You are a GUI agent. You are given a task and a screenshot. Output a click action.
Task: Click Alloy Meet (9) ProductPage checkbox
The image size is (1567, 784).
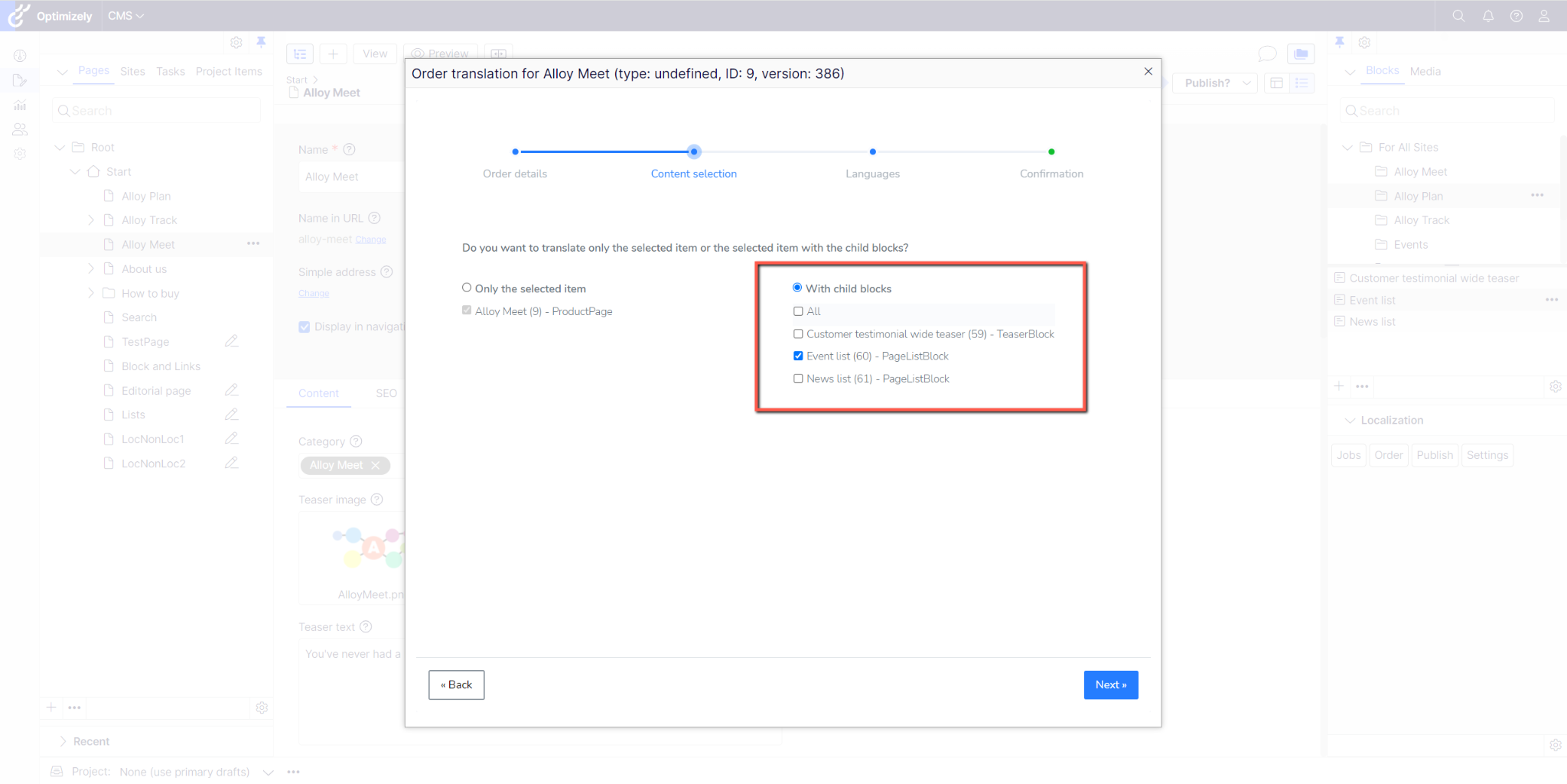pos(467,311)
